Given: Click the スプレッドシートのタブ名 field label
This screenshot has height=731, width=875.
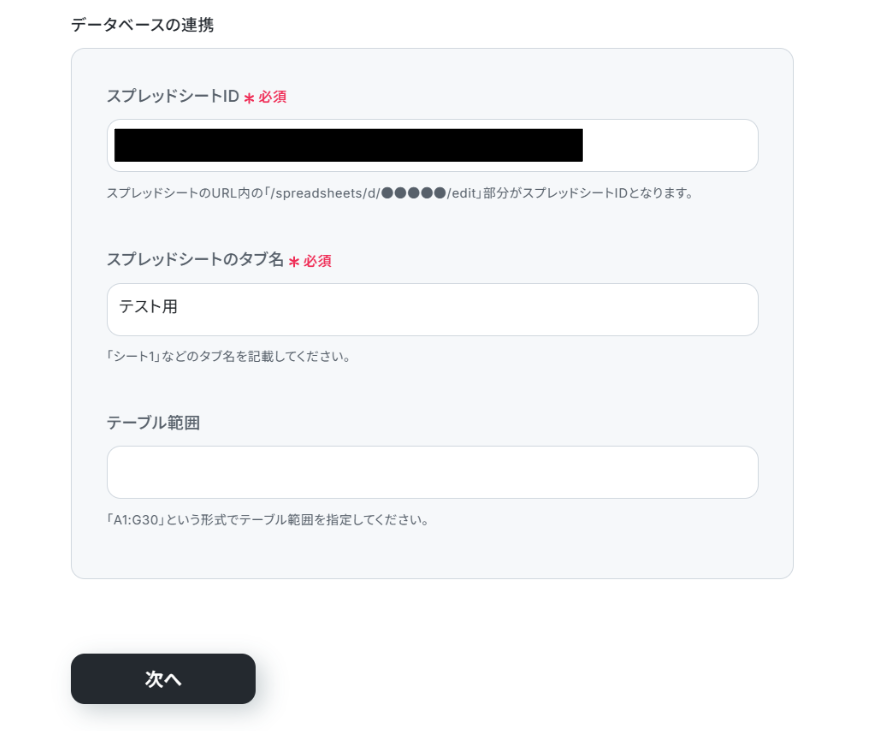Looking at the screenshot, I should pyautogui.click(x=195, y=260).
